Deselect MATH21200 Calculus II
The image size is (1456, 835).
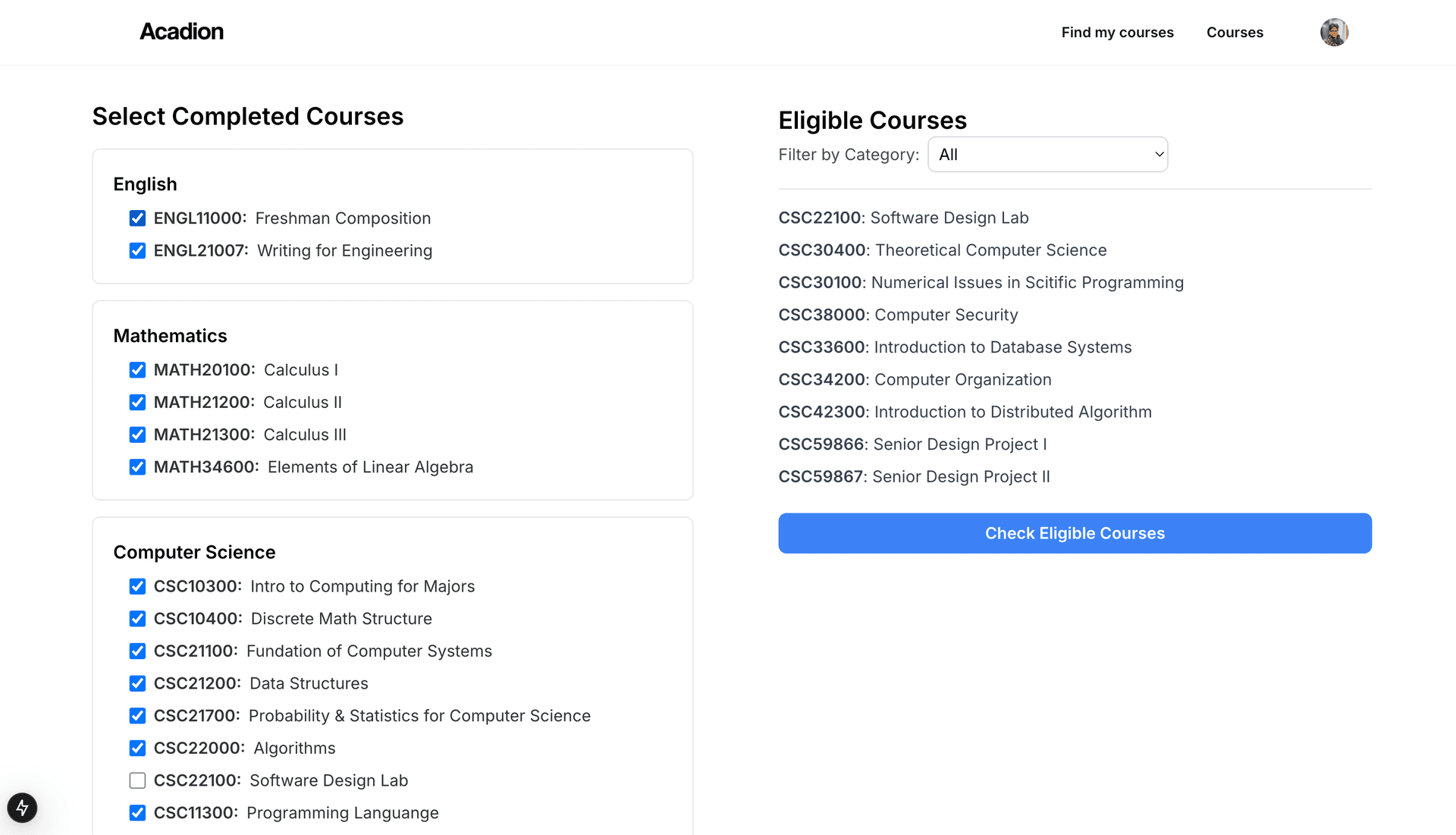pyautogui.click(x=137, y=403)
